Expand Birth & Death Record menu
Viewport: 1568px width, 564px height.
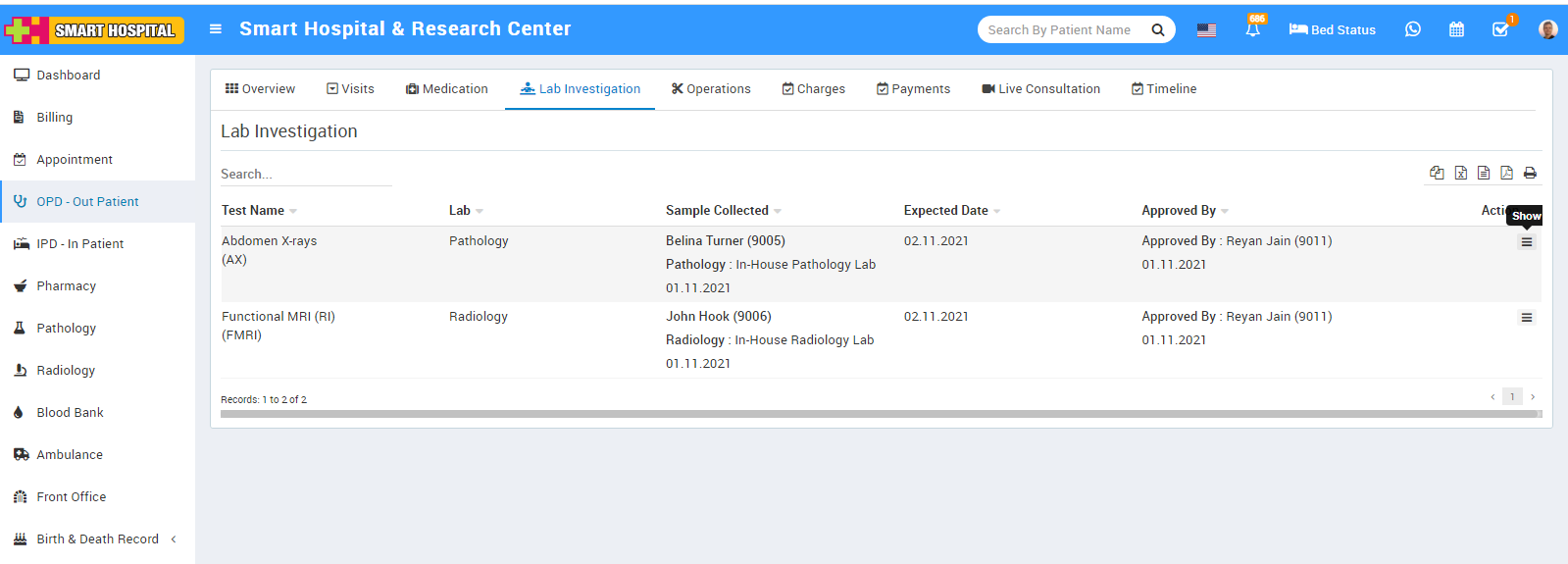point(97,539)
